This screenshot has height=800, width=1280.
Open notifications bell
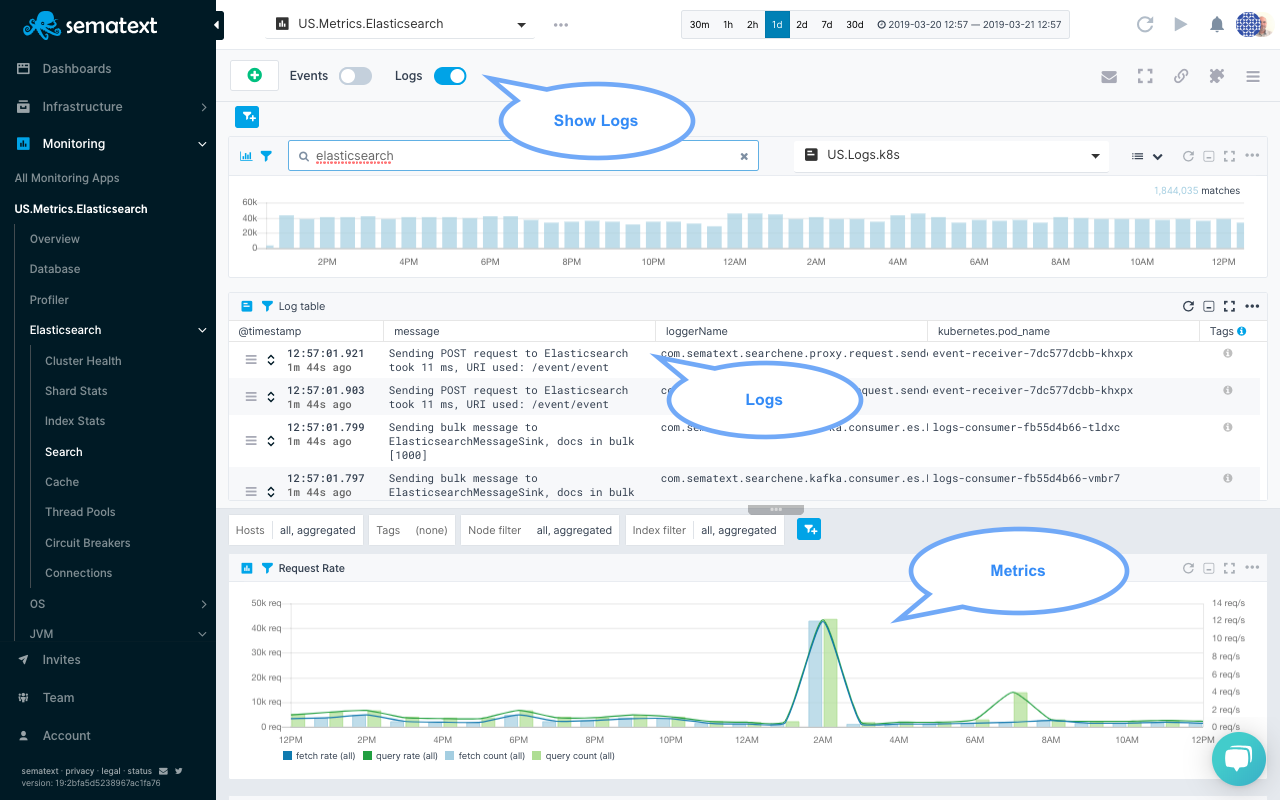1217,24
